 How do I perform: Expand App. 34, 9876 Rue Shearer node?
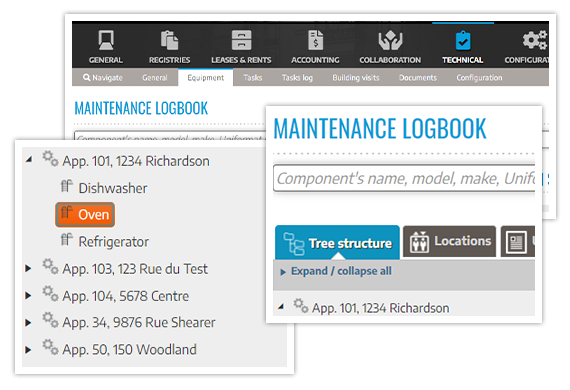[x=28, y=322]
